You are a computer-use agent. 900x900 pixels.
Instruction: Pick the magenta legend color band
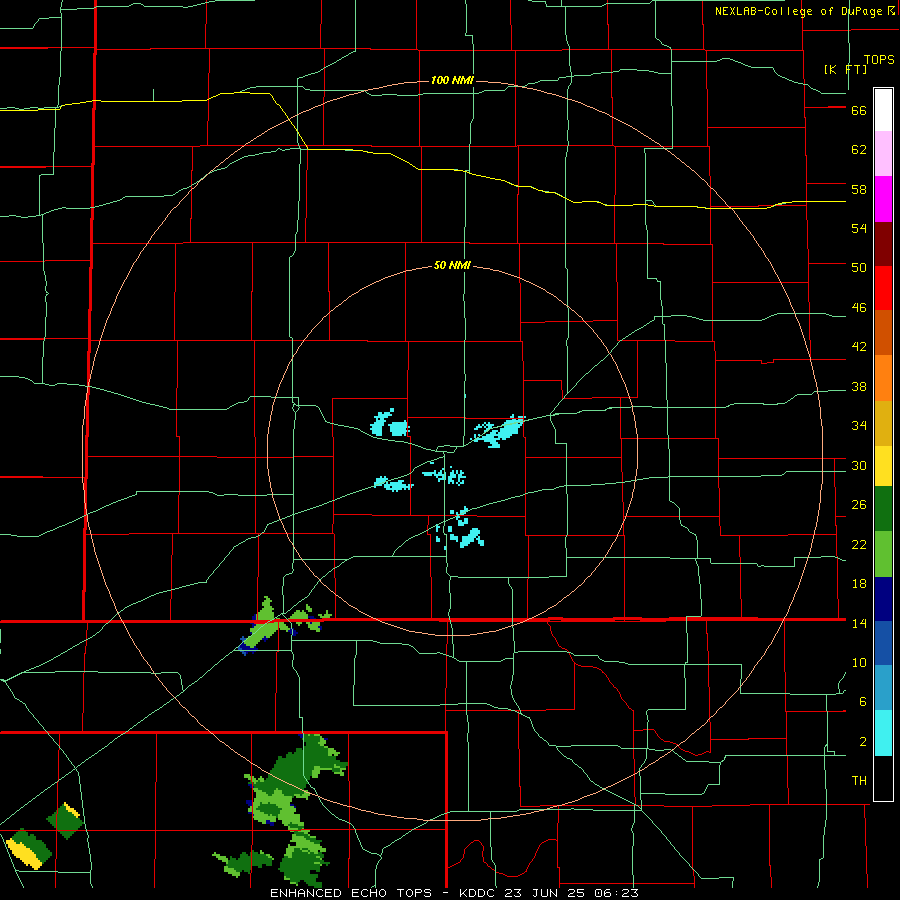coord(883,199)
